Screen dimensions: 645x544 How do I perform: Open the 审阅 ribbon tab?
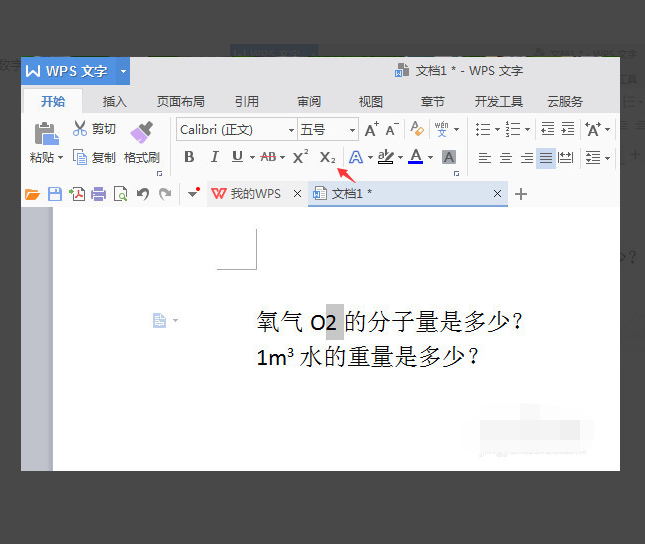309,101
